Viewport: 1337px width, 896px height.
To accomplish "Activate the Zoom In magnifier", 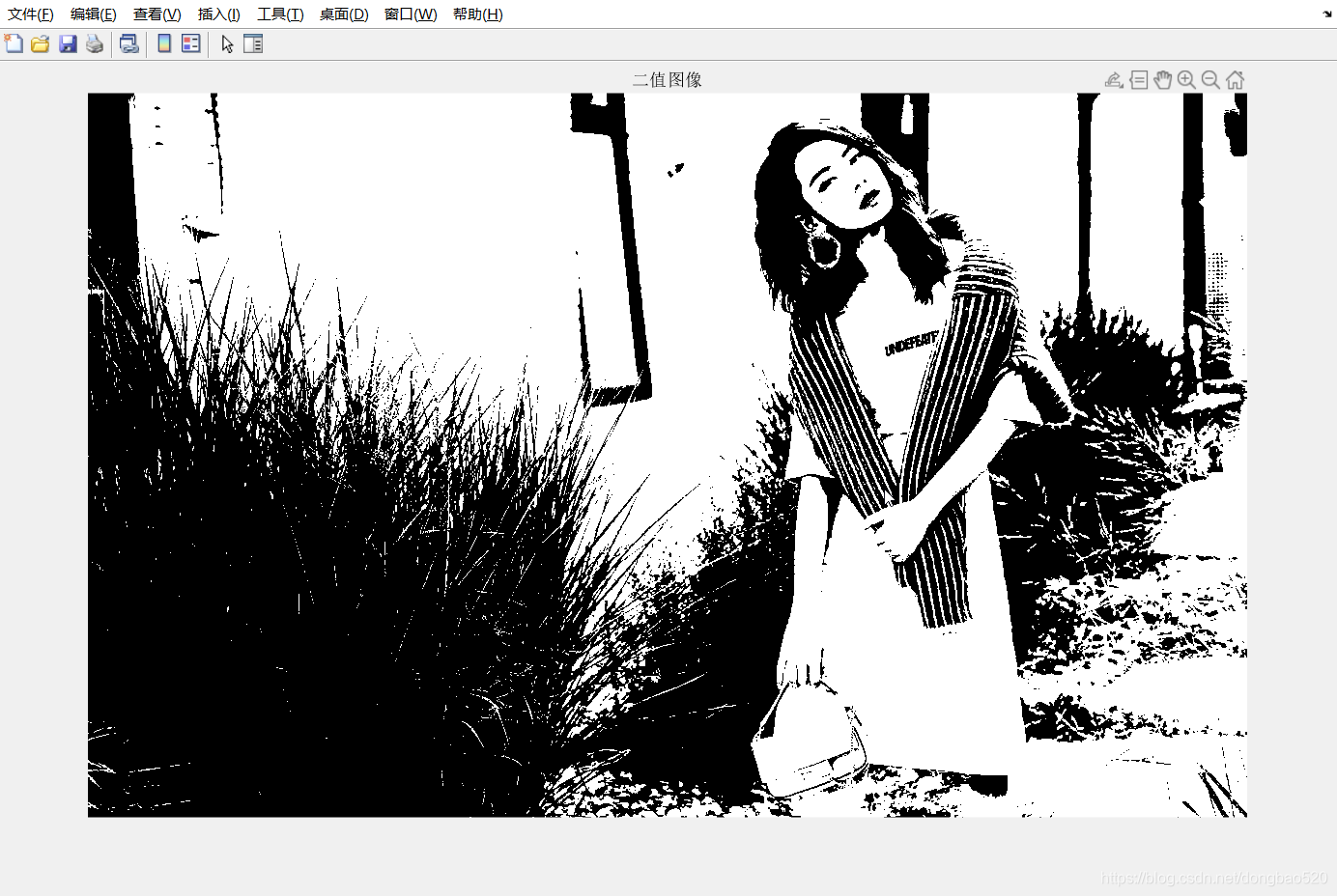I will (1186, 80).
